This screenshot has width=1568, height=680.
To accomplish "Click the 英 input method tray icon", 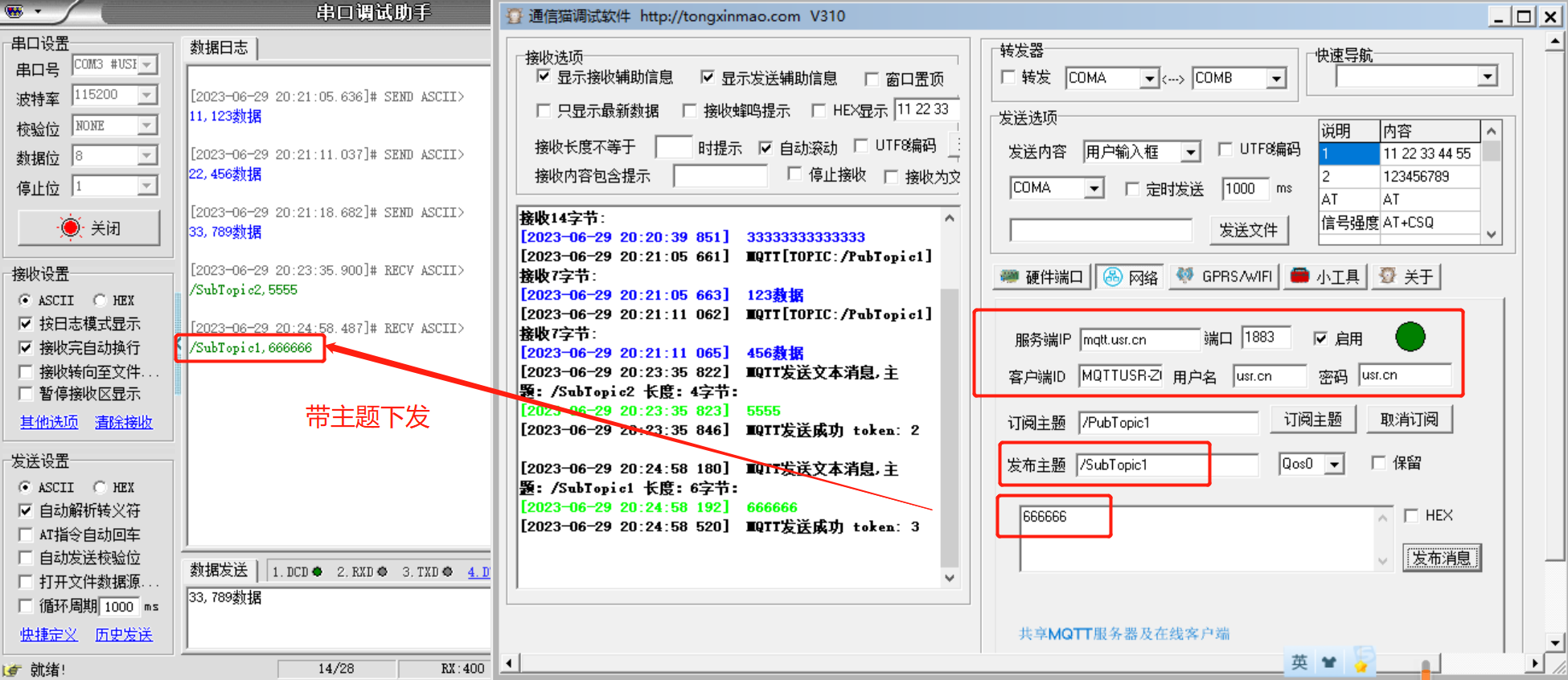I will point(1299,662).
